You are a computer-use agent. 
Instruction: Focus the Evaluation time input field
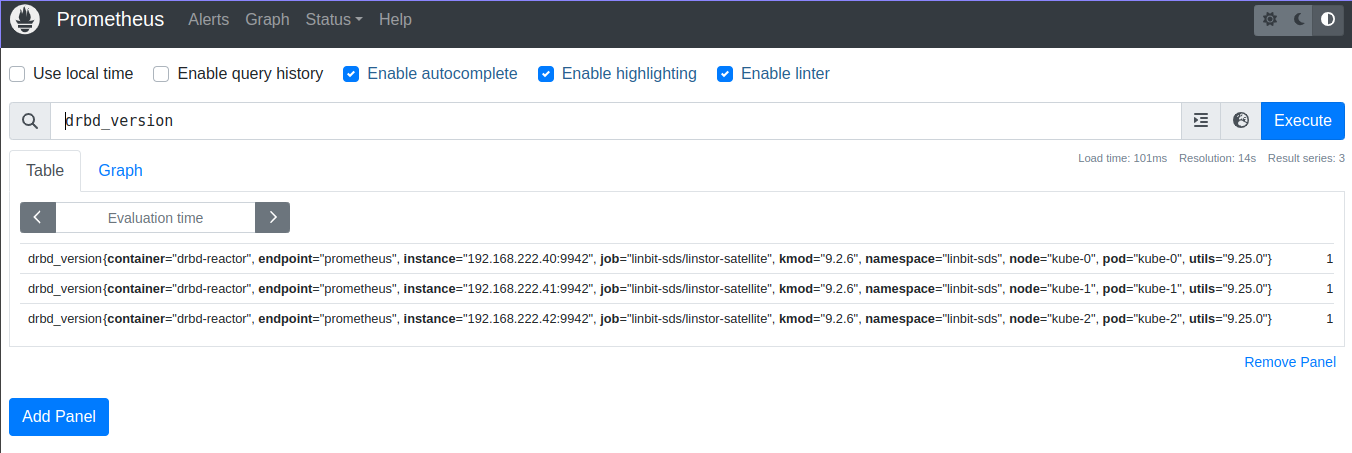(155, 218)
